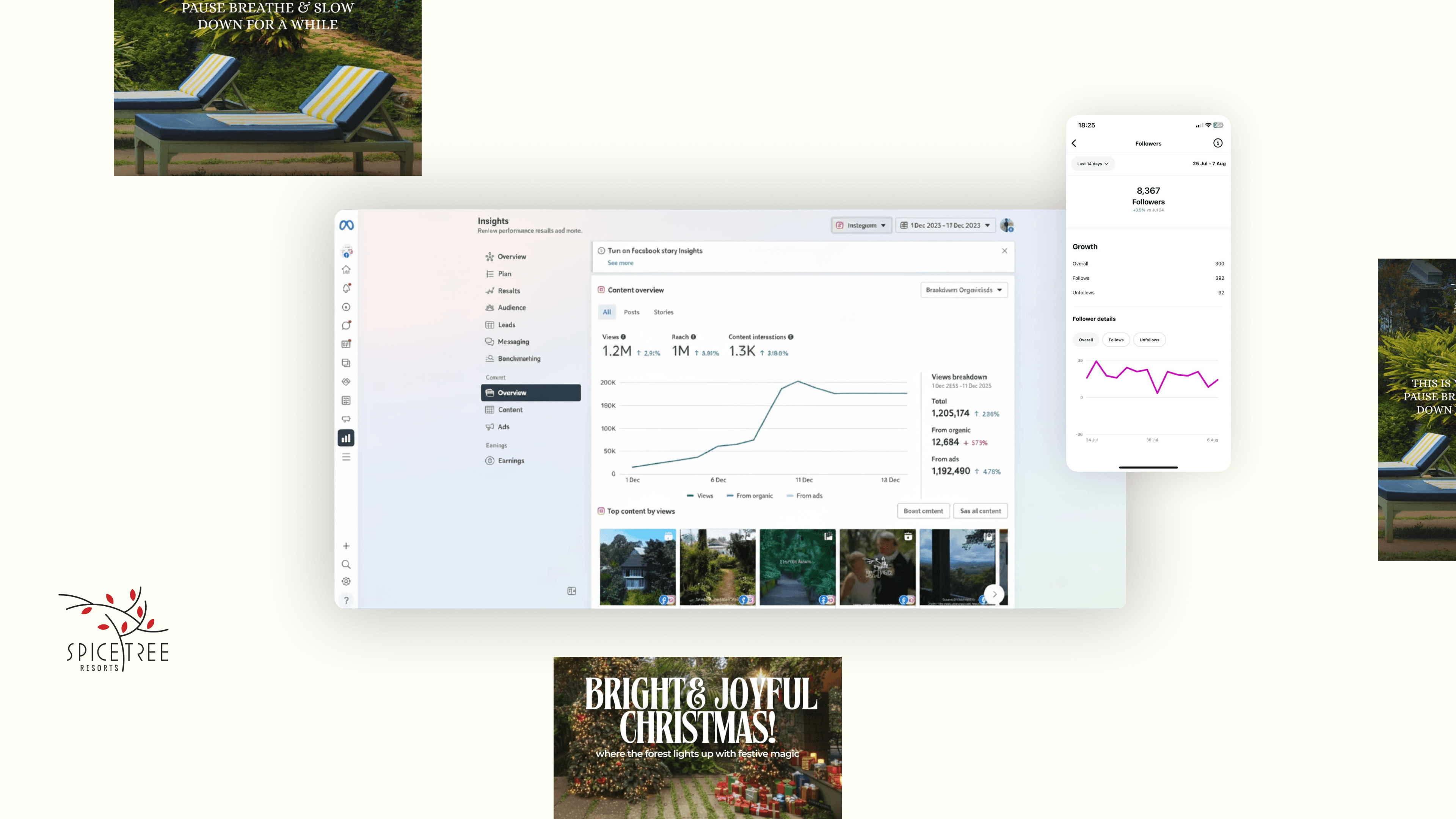1456x819 pixels.
Task: Click the help question mark icon
Action: 346,600
